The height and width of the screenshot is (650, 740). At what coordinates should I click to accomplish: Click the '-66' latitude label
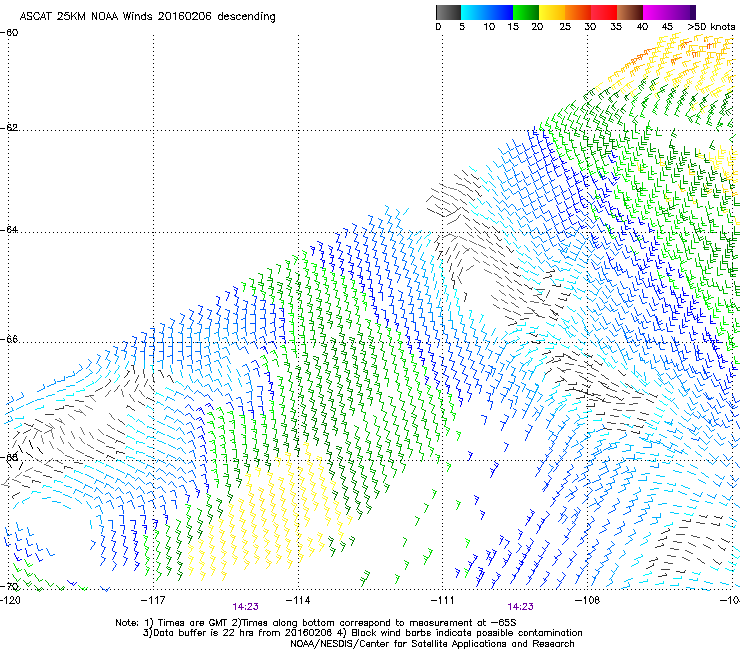point(9,340)
